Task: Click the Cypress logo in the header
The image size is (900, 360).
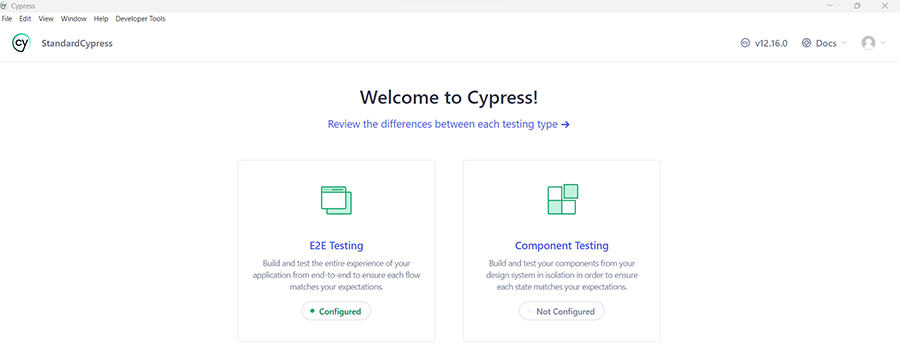Action: [21, 43]
